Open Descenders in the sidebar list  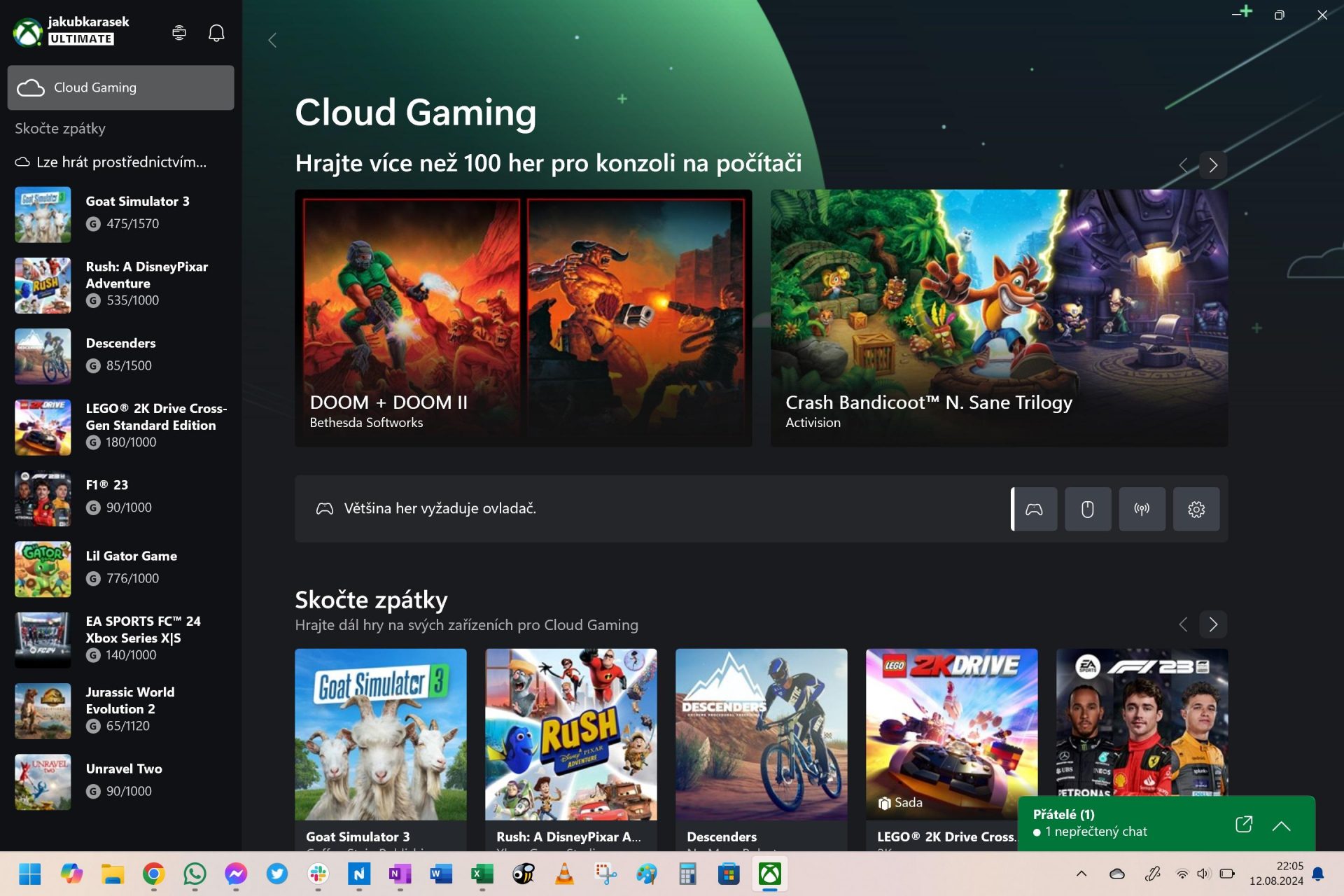point(120,356)
